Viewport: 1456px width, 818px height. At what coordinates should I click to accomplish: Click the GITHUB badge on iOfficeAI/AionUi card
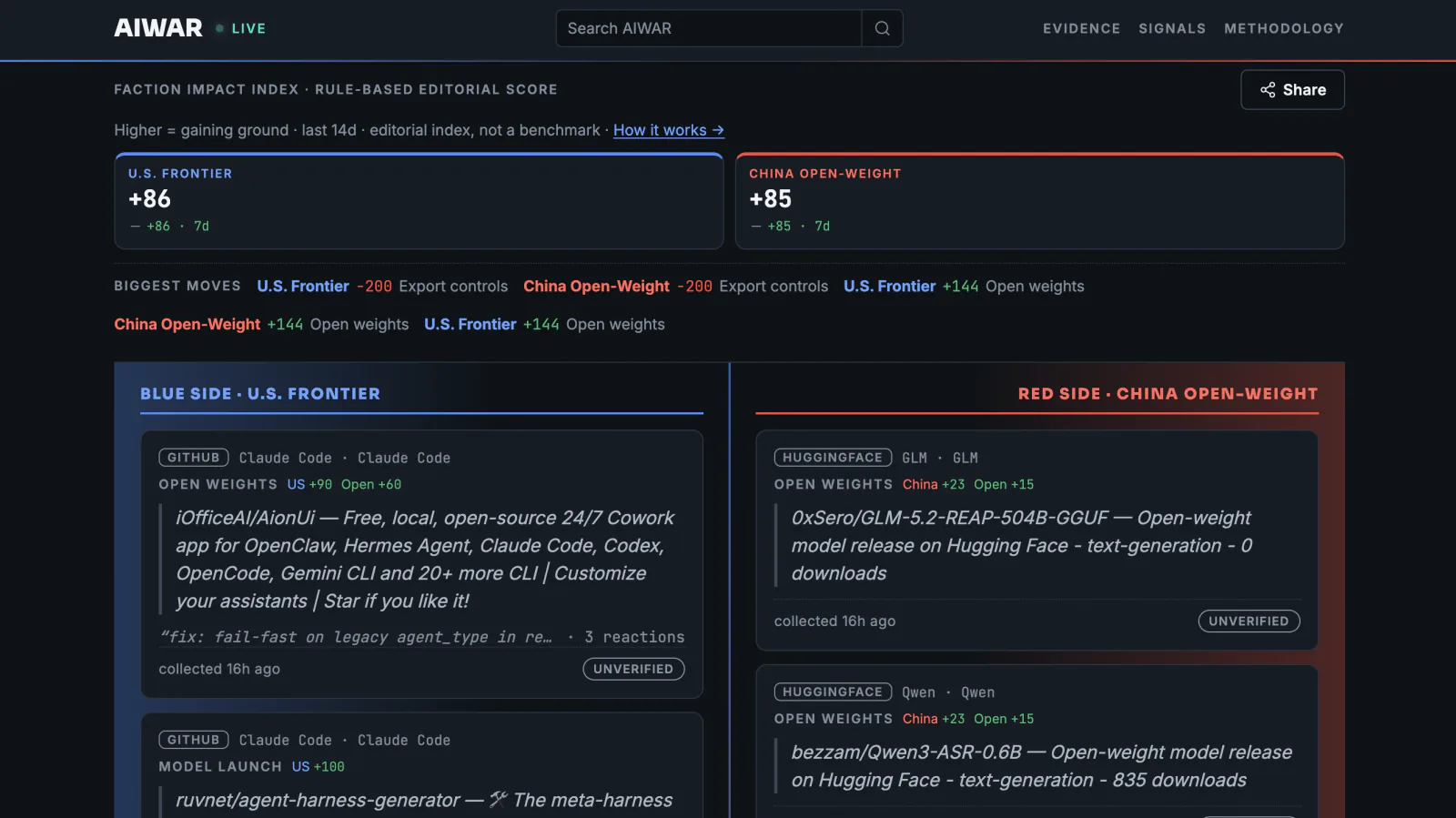(x=194, y=458)
